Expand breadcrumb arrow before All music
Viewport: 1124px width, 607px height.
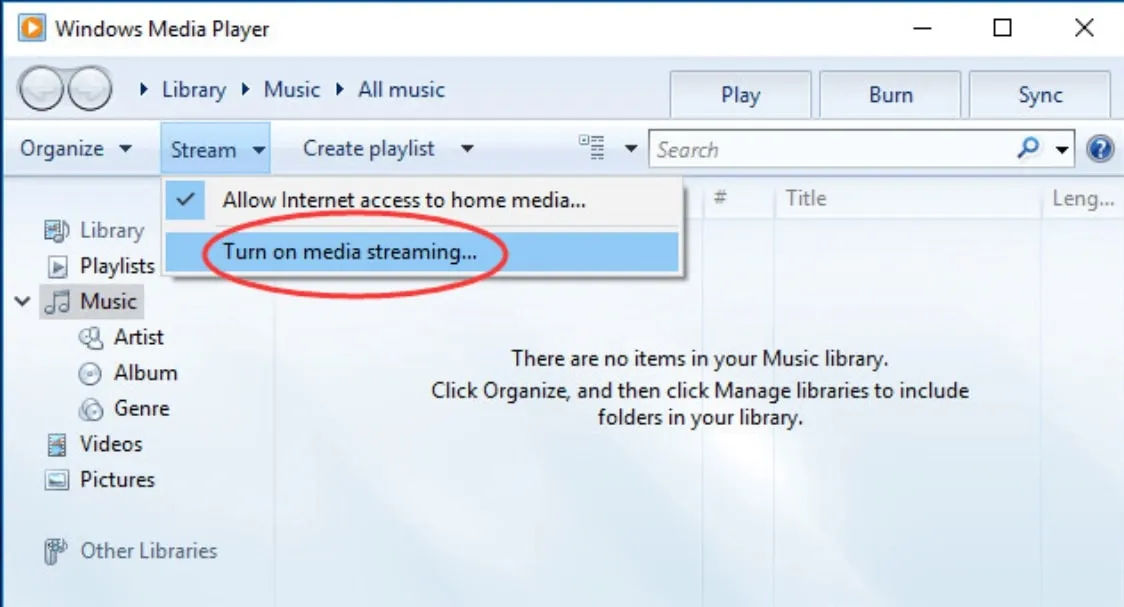[340, 90]
